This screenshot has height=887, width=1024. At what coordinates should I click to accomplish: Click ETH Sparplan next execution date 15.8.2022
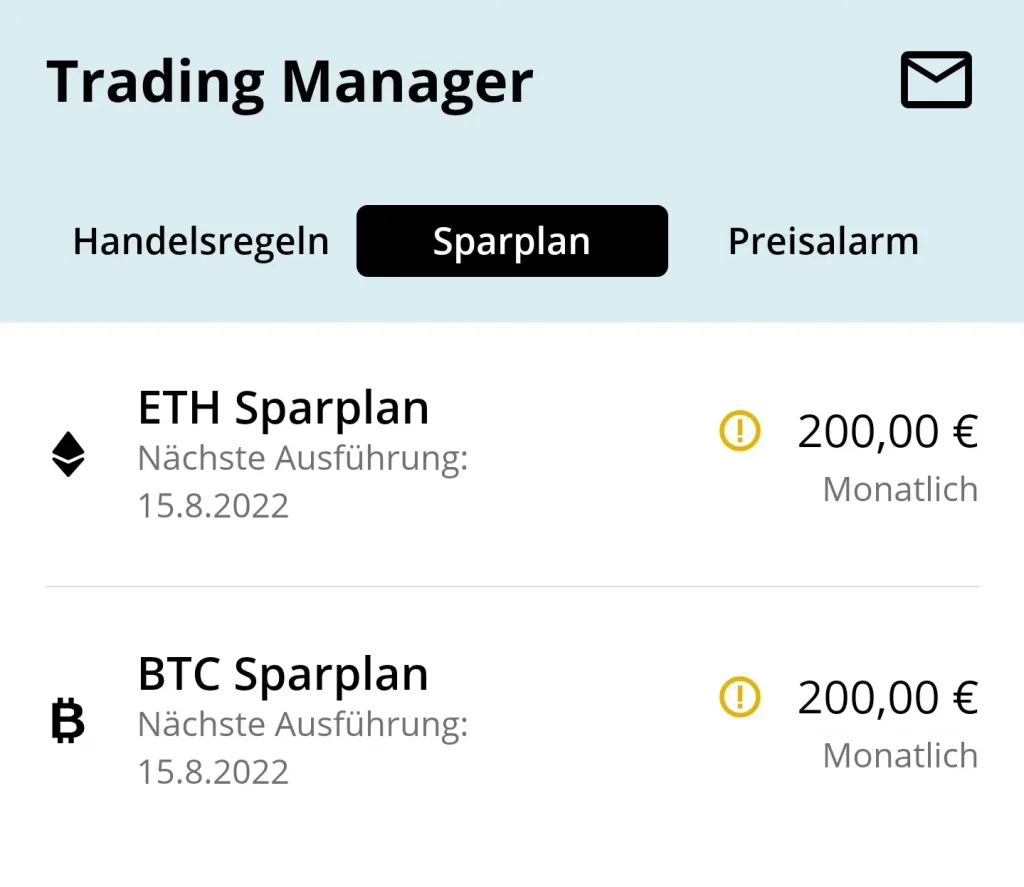(213, 505)
